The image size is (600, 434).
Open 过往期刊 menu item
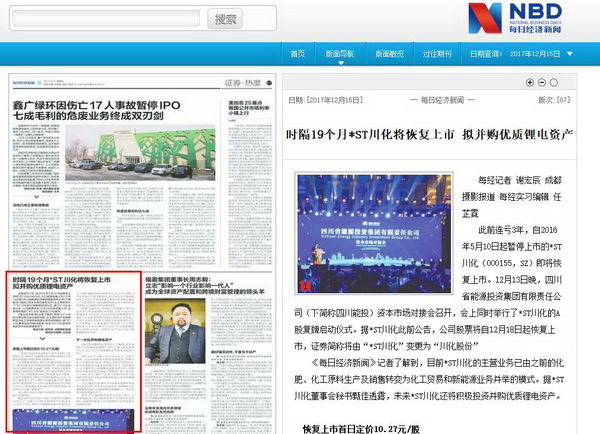coord(437,54)
